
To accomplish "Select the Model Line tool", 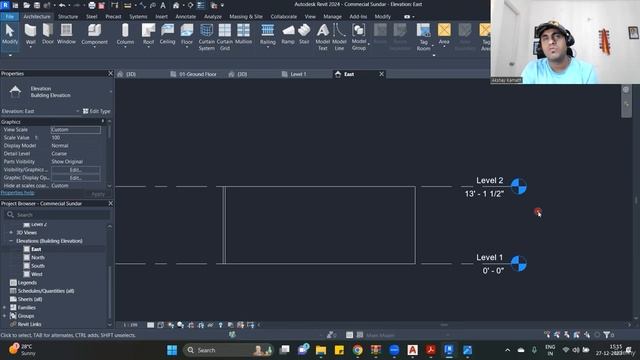I will point(339,37).
